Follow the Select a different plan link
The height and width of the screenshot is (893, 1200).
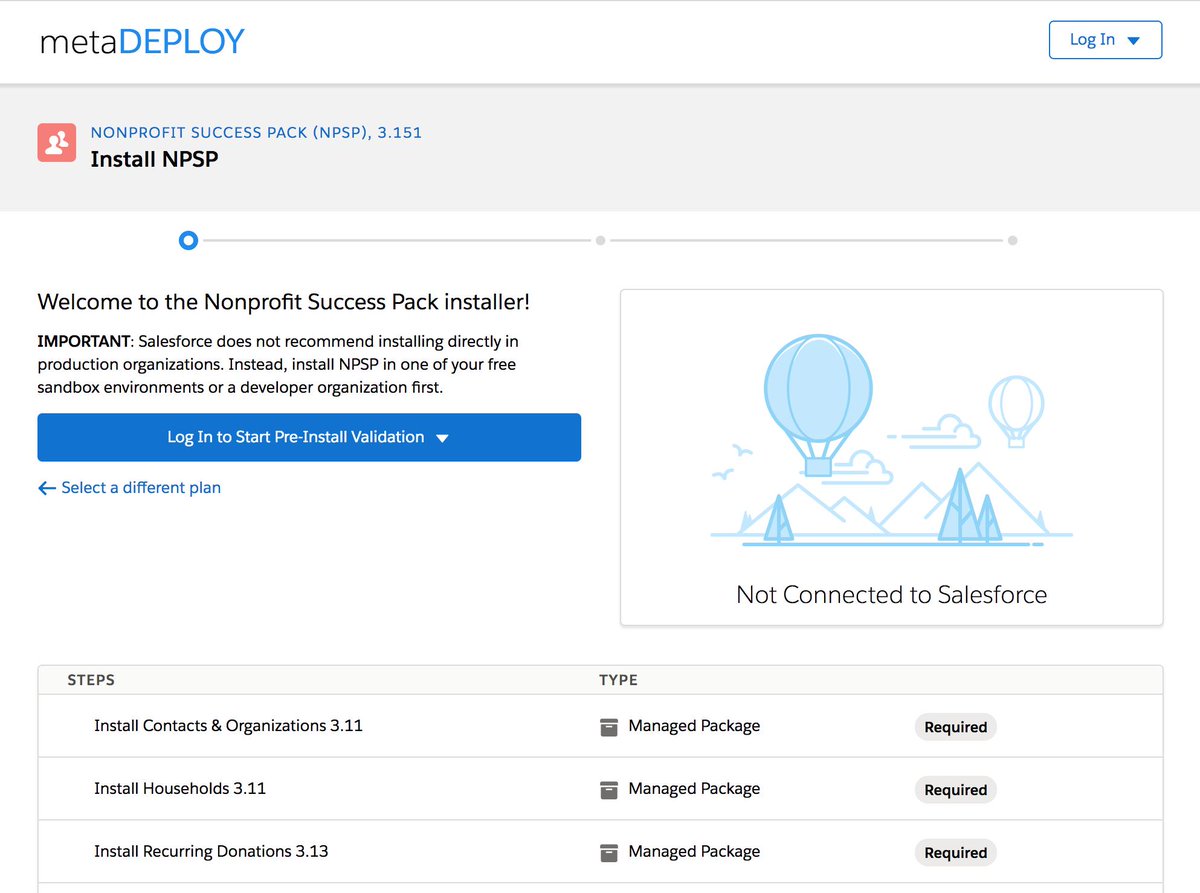[129, 488]
